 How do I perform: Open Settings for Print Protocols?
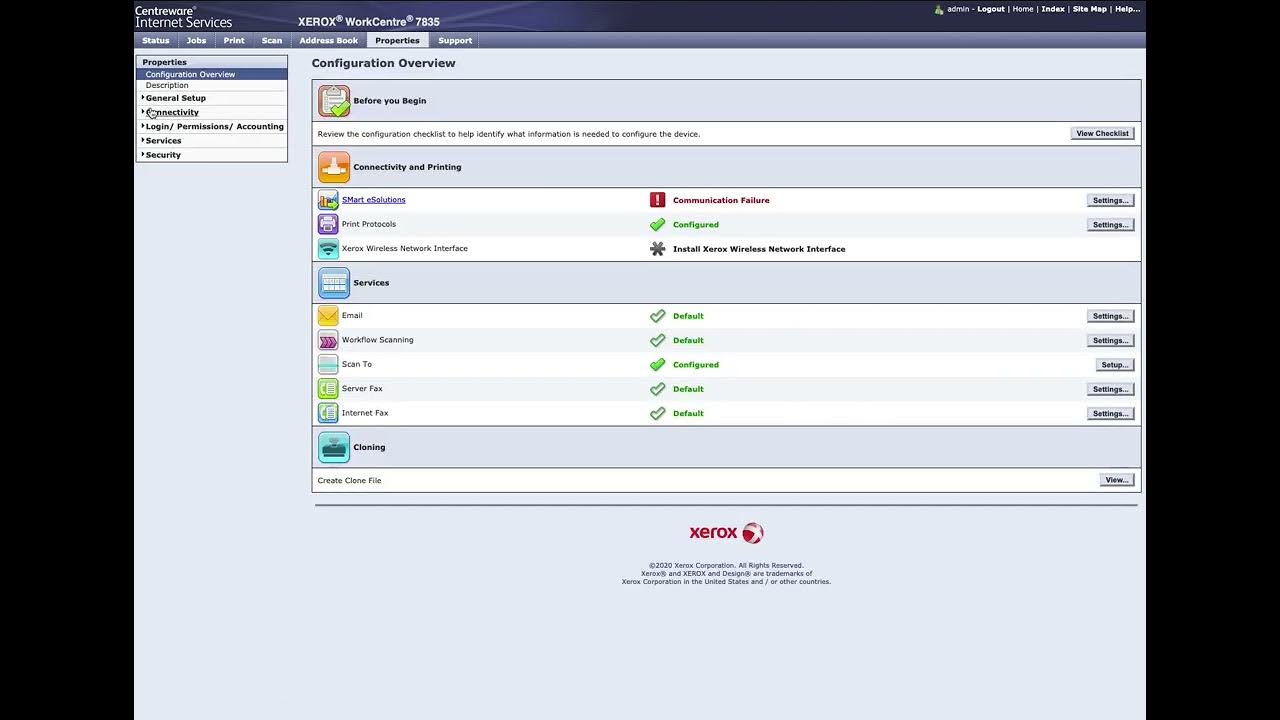tap(1110, 225)
